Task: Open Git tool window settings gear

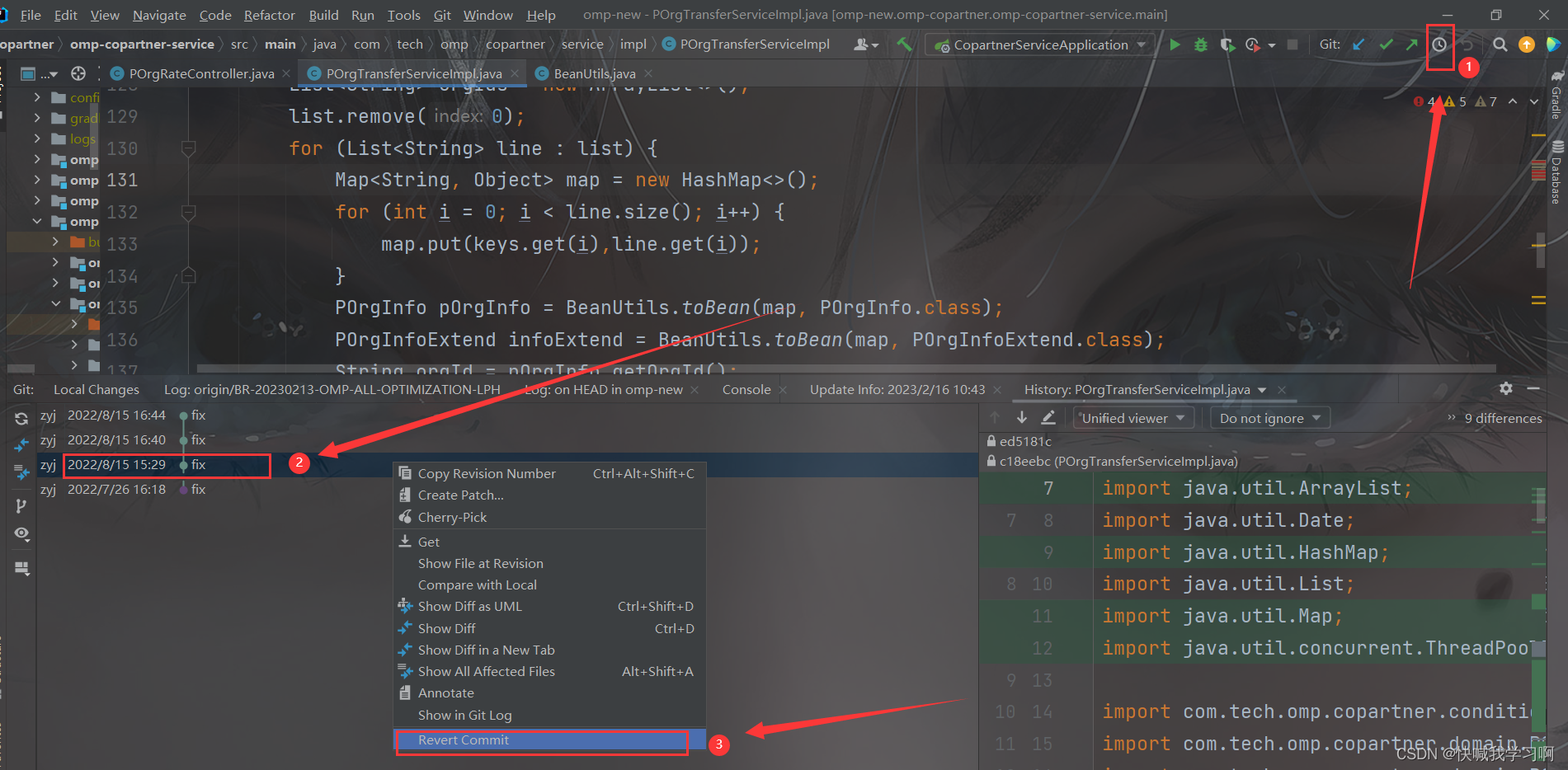Action: [x=1506, y=388]
